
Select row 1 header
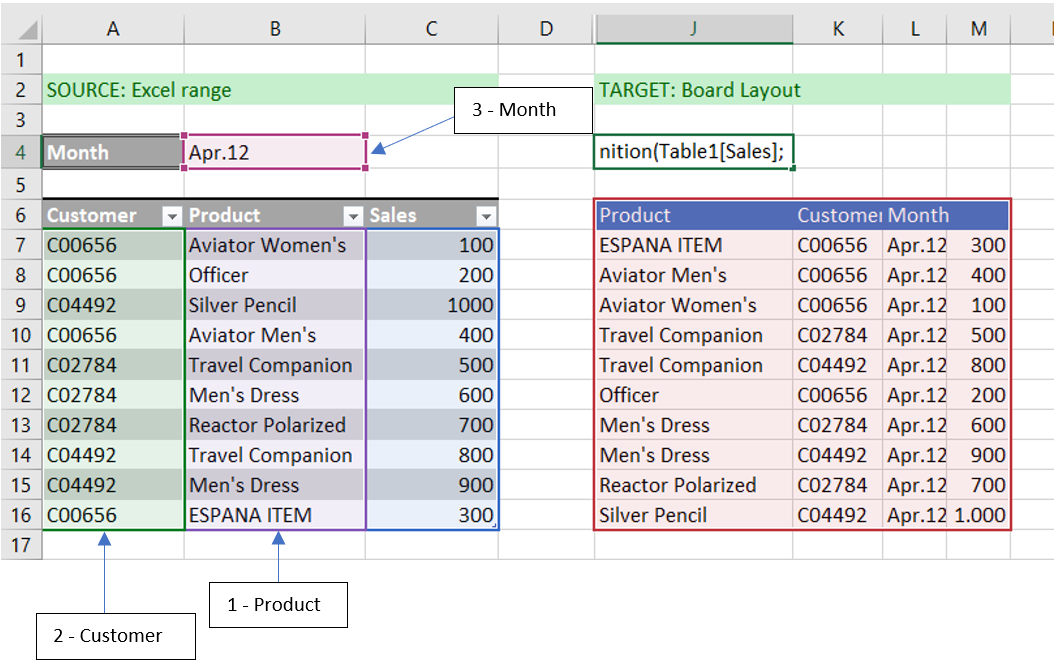[x=21, y=60]
